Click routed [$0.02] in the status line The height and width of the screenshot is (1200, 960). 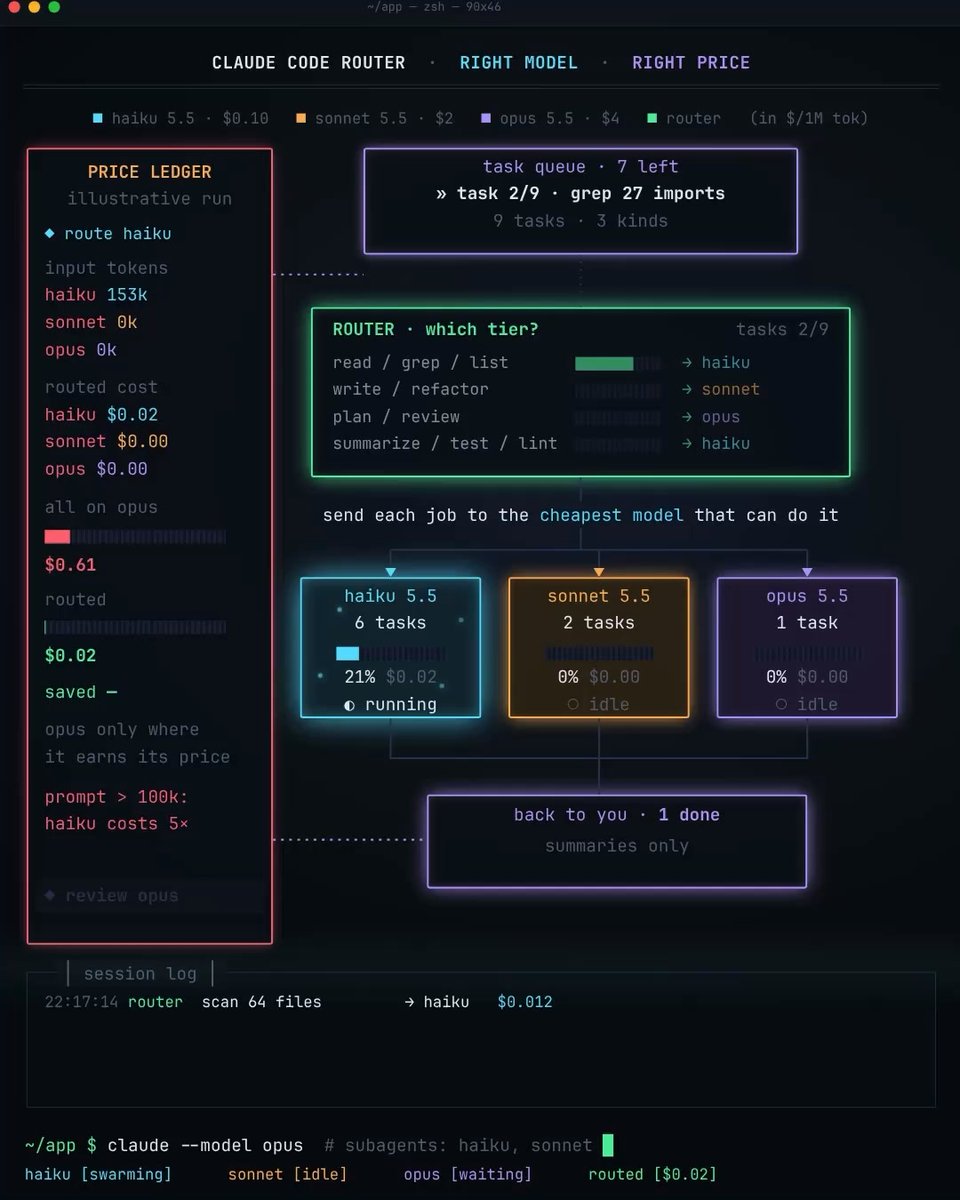[x=653, y=1173]
